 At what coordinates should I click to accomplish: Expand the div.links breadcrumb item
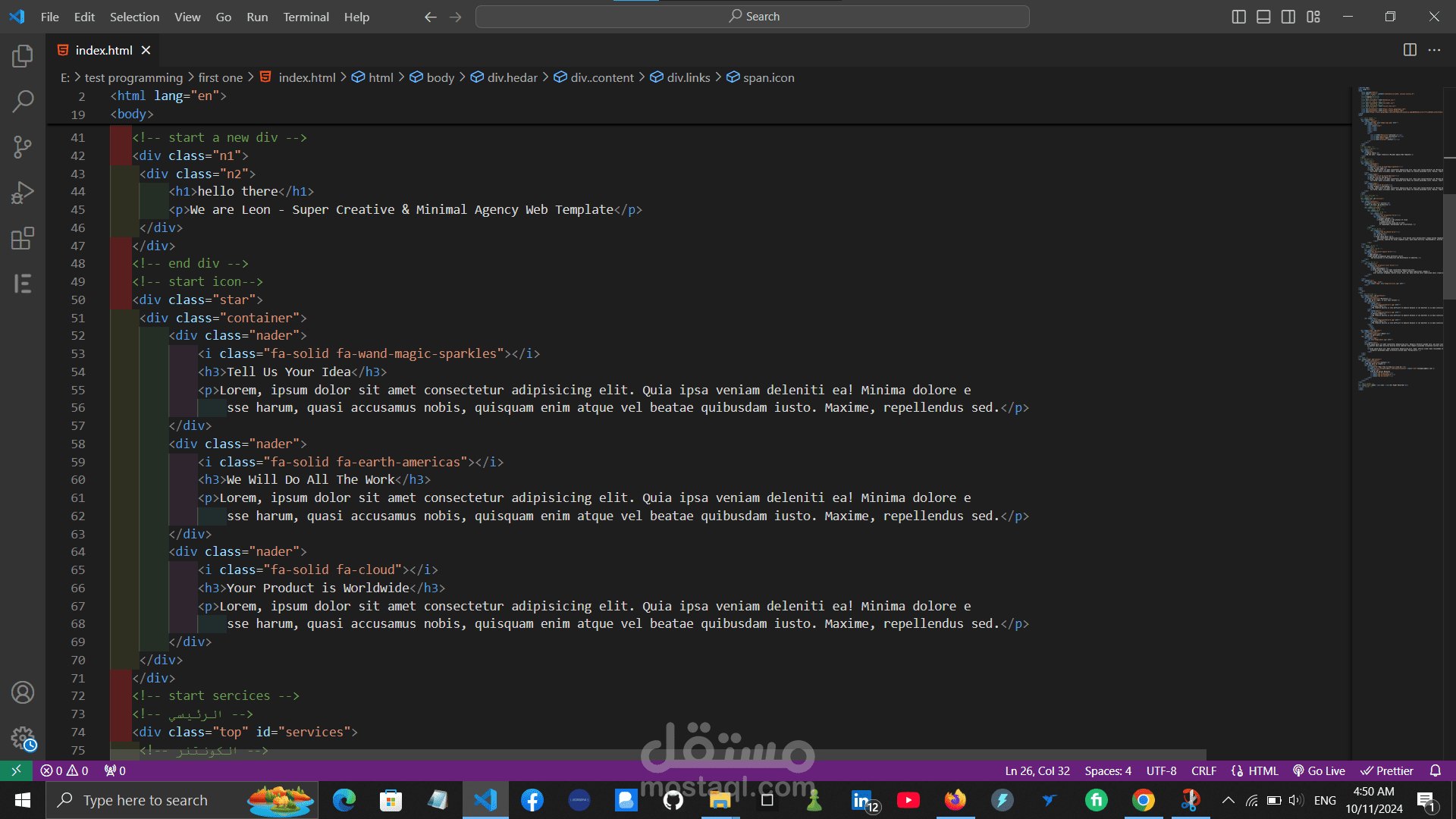(688, 77)
